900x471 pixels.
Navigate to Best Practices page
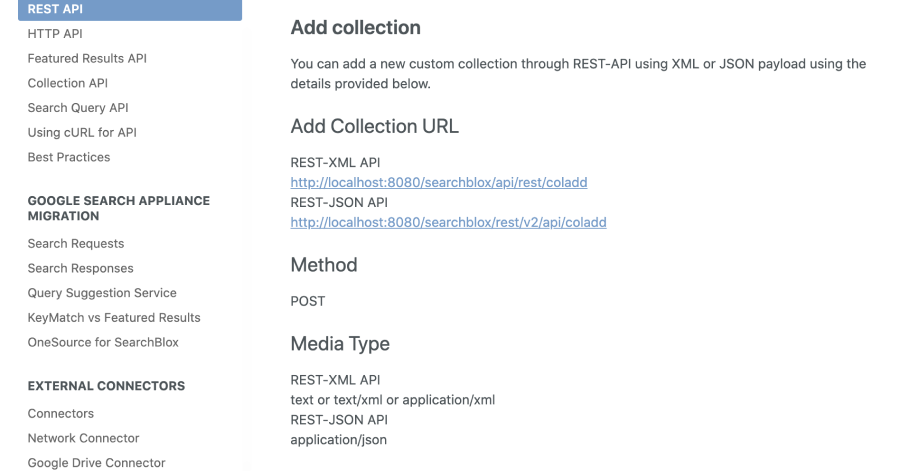[x=69, y=157]
